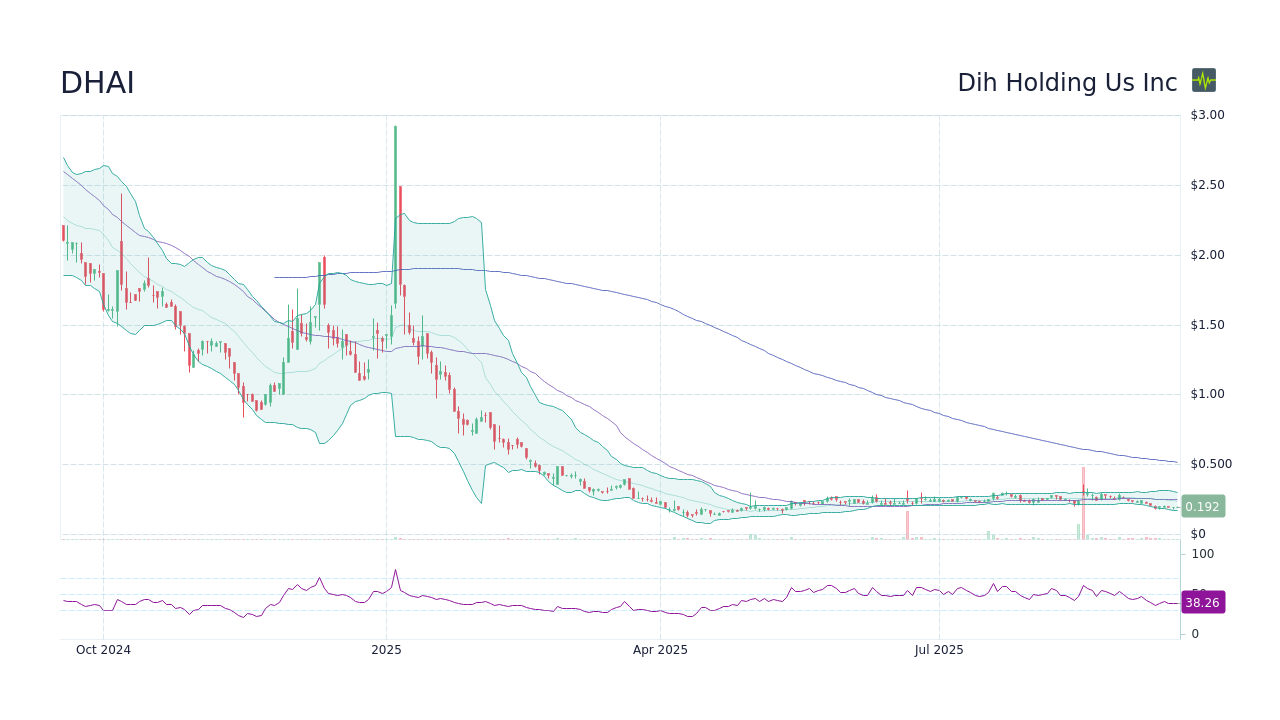The image size is (1280, 720).
Task: Click the Jul 2025 date axis label
Action: tap(939, 650)
